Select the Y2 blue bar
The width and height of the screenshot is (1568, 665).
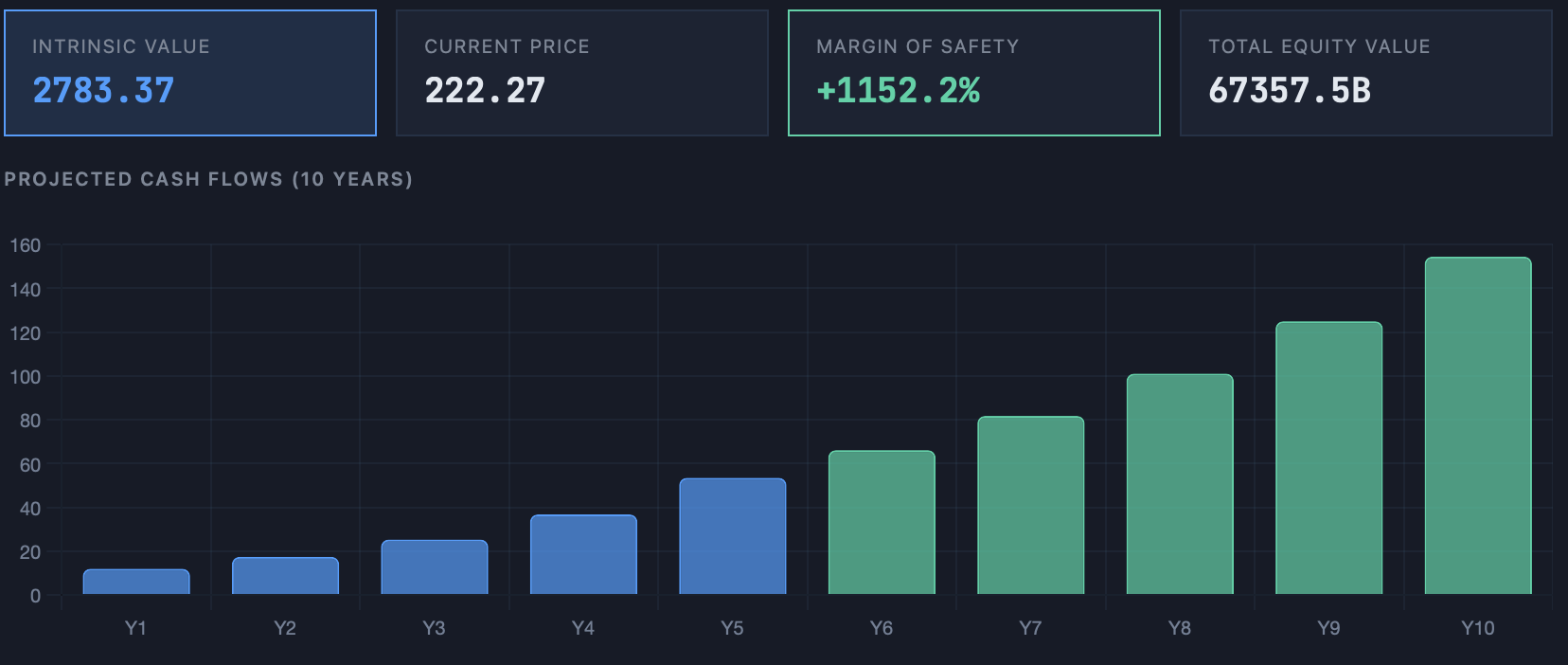coord(285,576)
